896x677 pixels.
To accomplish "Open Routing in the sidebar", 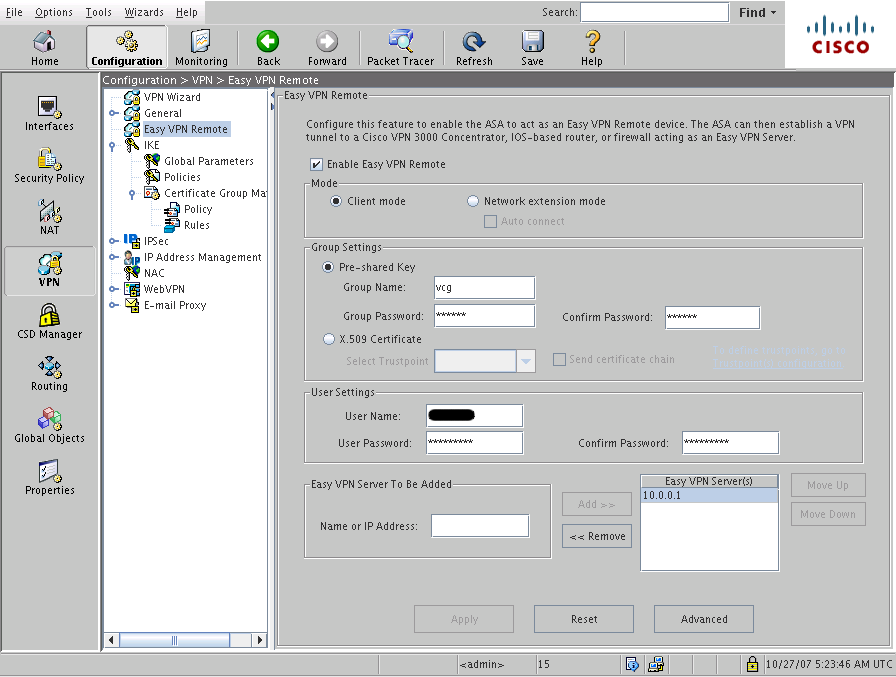I will [49, 374].
